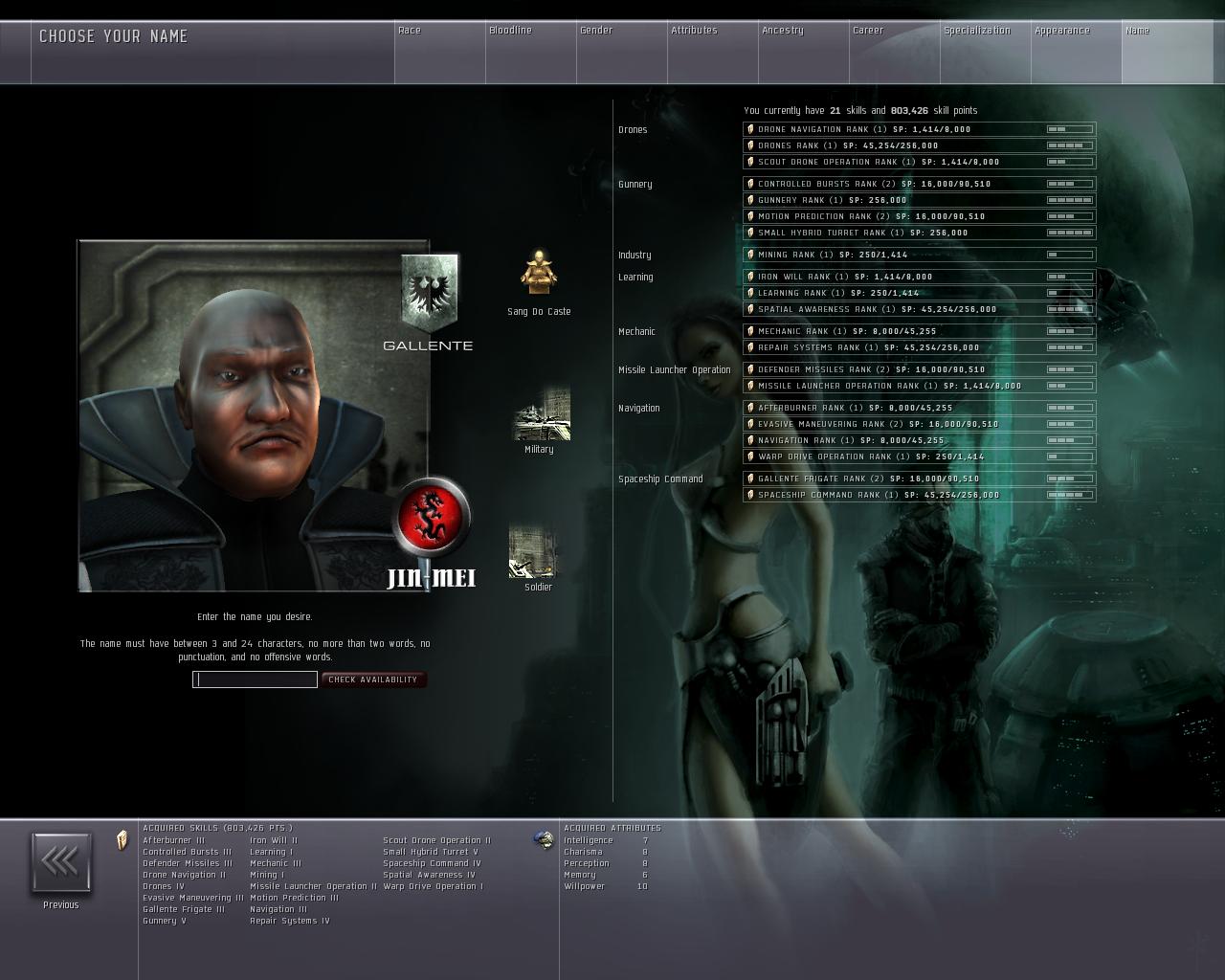
Task: Click the Check Availability button
Action: pyautogui.click(x=373, y=679)
